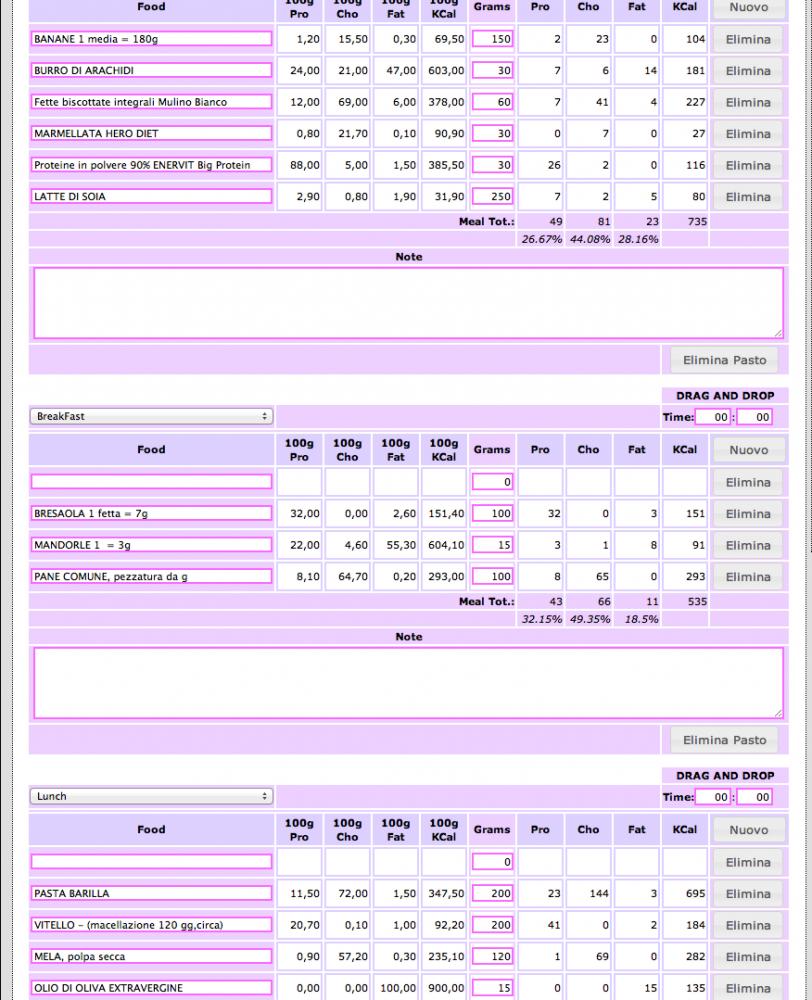Click the Lunch time hours field
The width and height of the screenshot is (812, 1000).
pos(713,797)
